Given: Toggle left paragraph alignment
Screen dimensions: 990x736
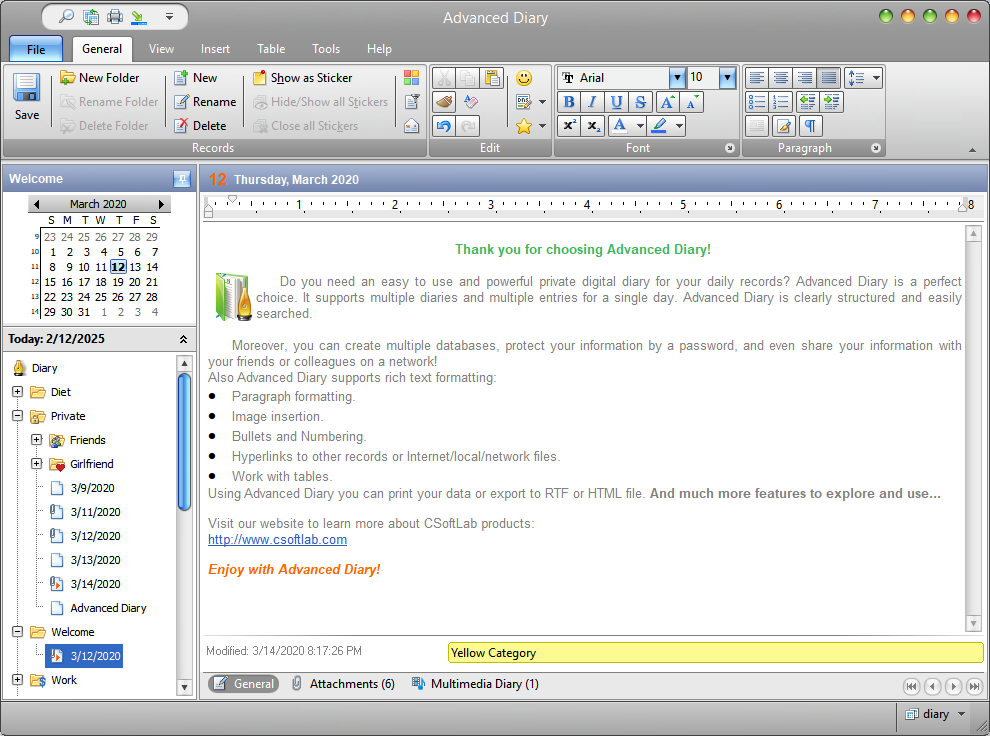Looking at the screenshot, I should pyautogui.click(x=756, y=78).
